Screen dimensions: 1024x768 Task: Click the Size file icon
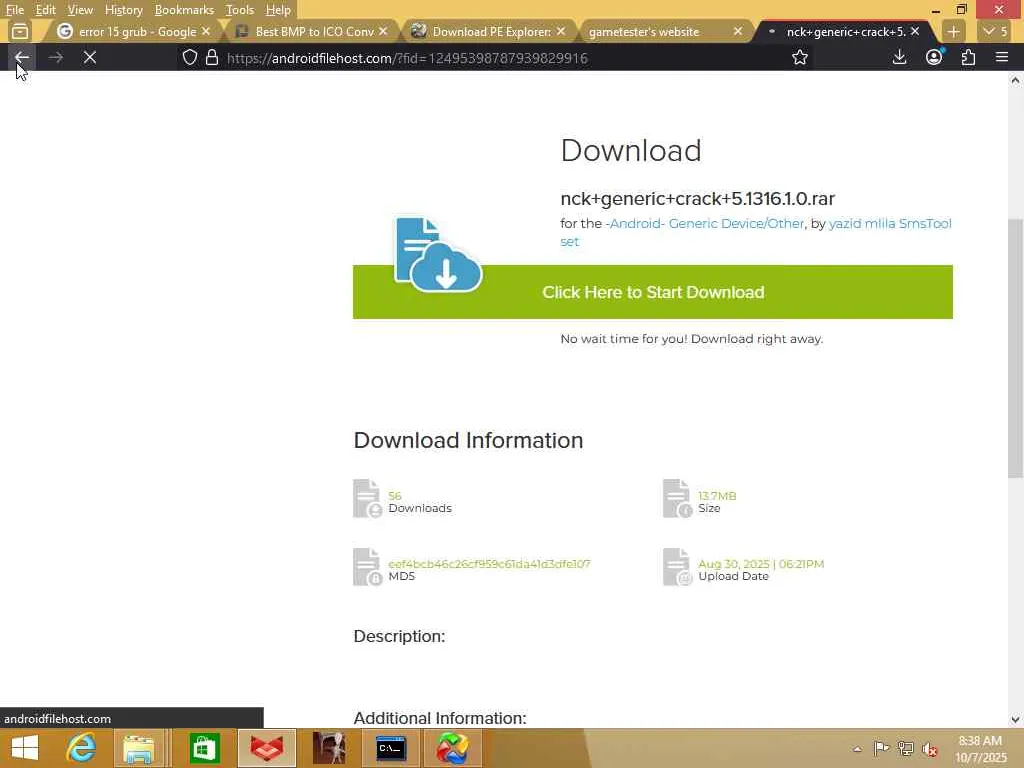(x=677, y=499)
